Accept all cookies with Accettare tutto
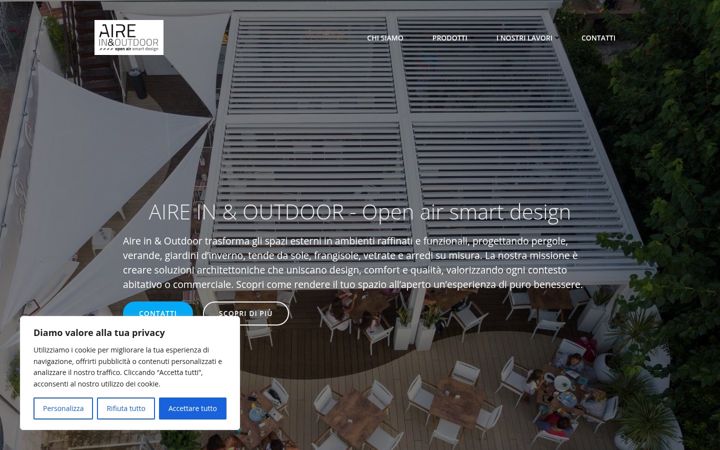The image size is (720, 450). tap(192, 408)
